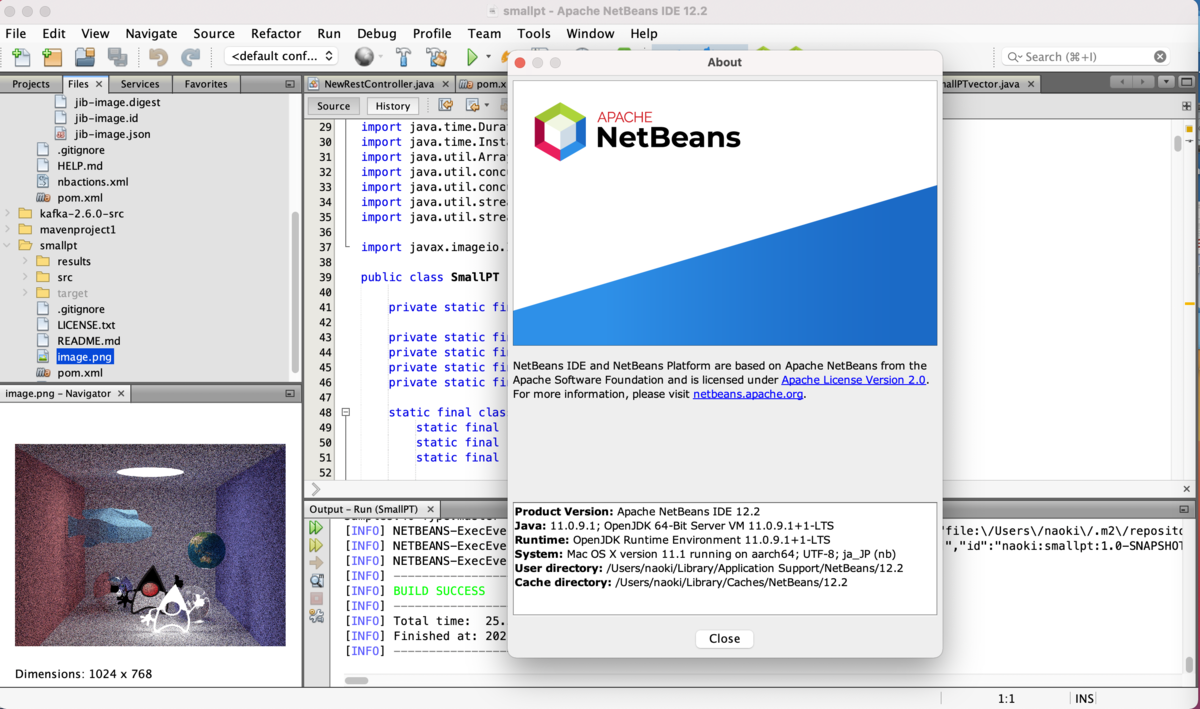
Task: Collapse the smallpt folder
Action: (9, 246)
